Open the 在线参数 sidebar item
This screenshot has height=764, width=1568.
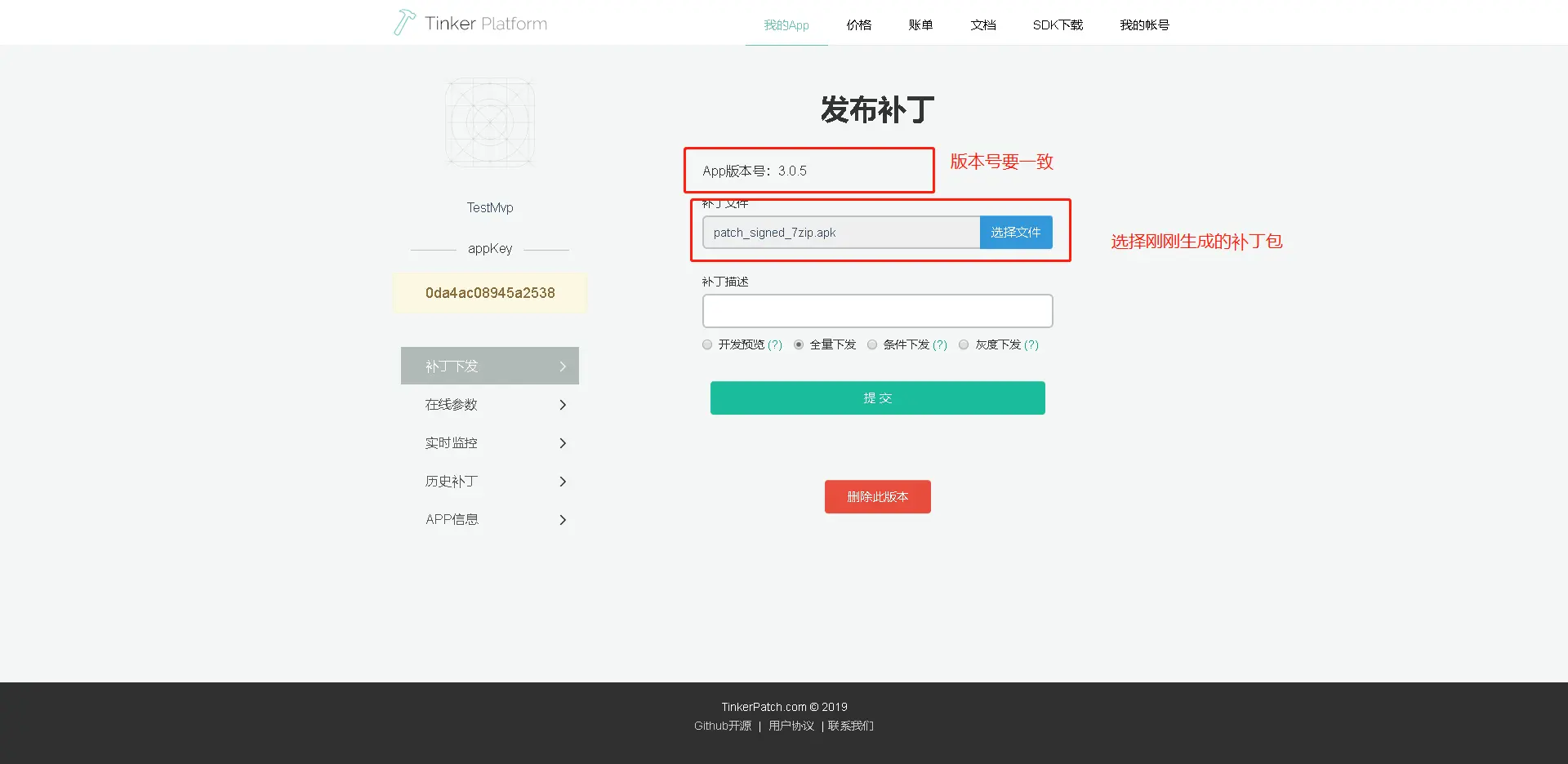[490, 405]
